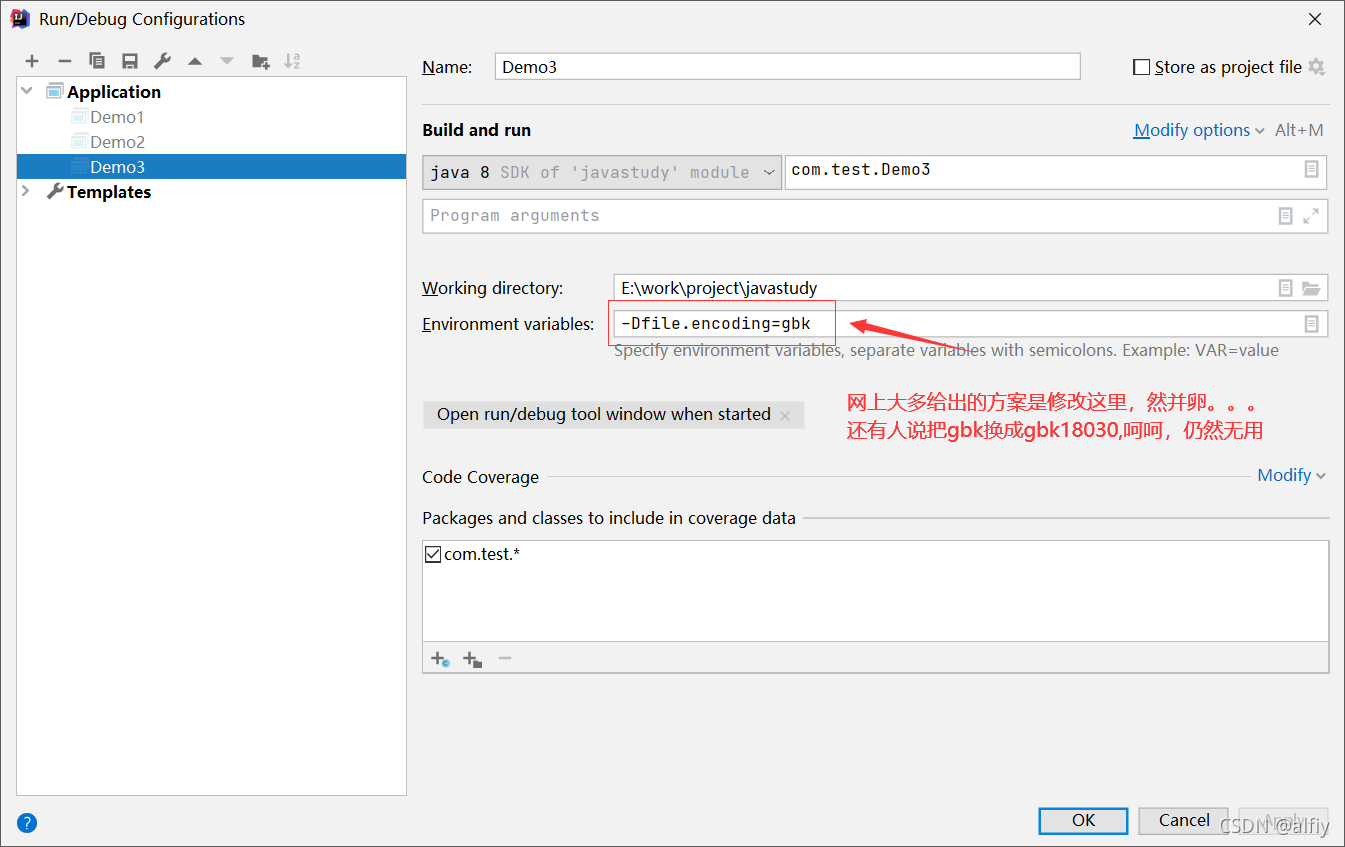The image size is (1345, 847).
Task: Uncheck the com.test.* coverage package
Action: (432, 553)
